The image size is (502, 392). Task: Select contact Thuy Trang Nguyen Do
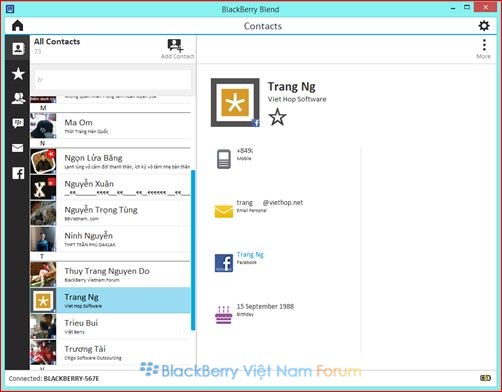pyautogui.click(x=110, y=275)
